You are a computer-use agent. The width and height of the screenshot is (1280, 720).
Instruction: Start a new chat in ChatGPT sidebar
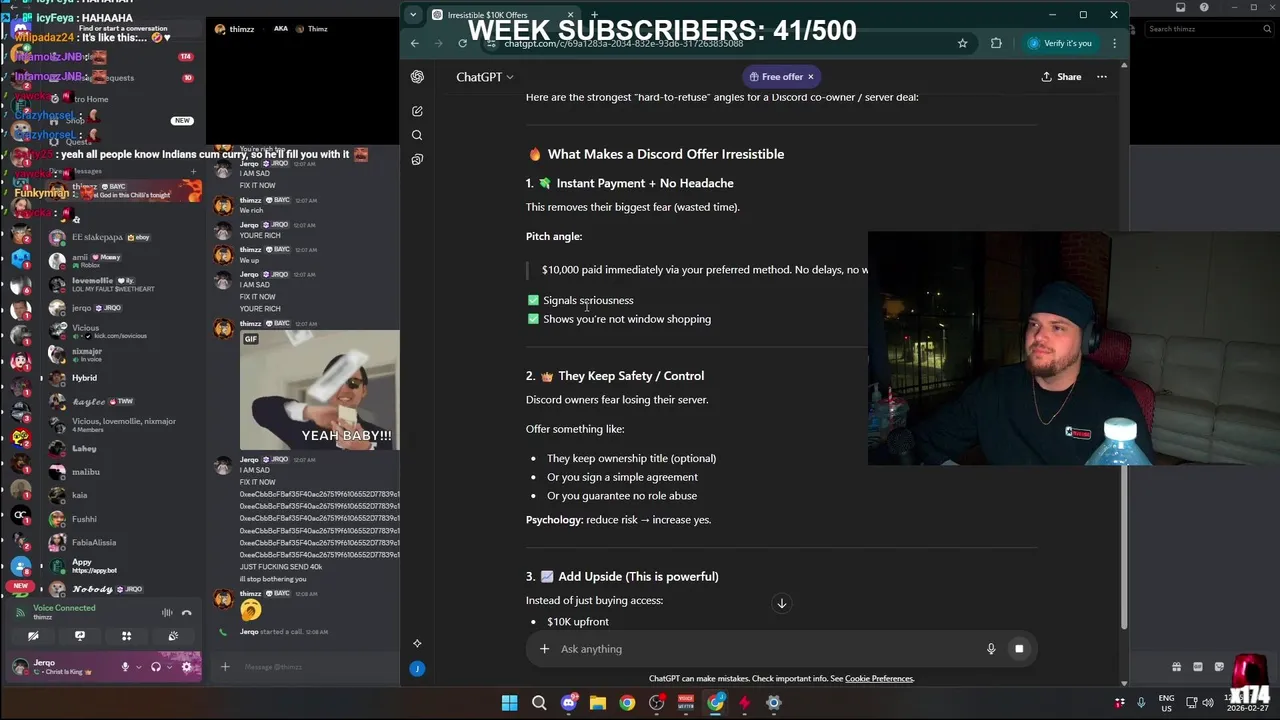[417, 111]
